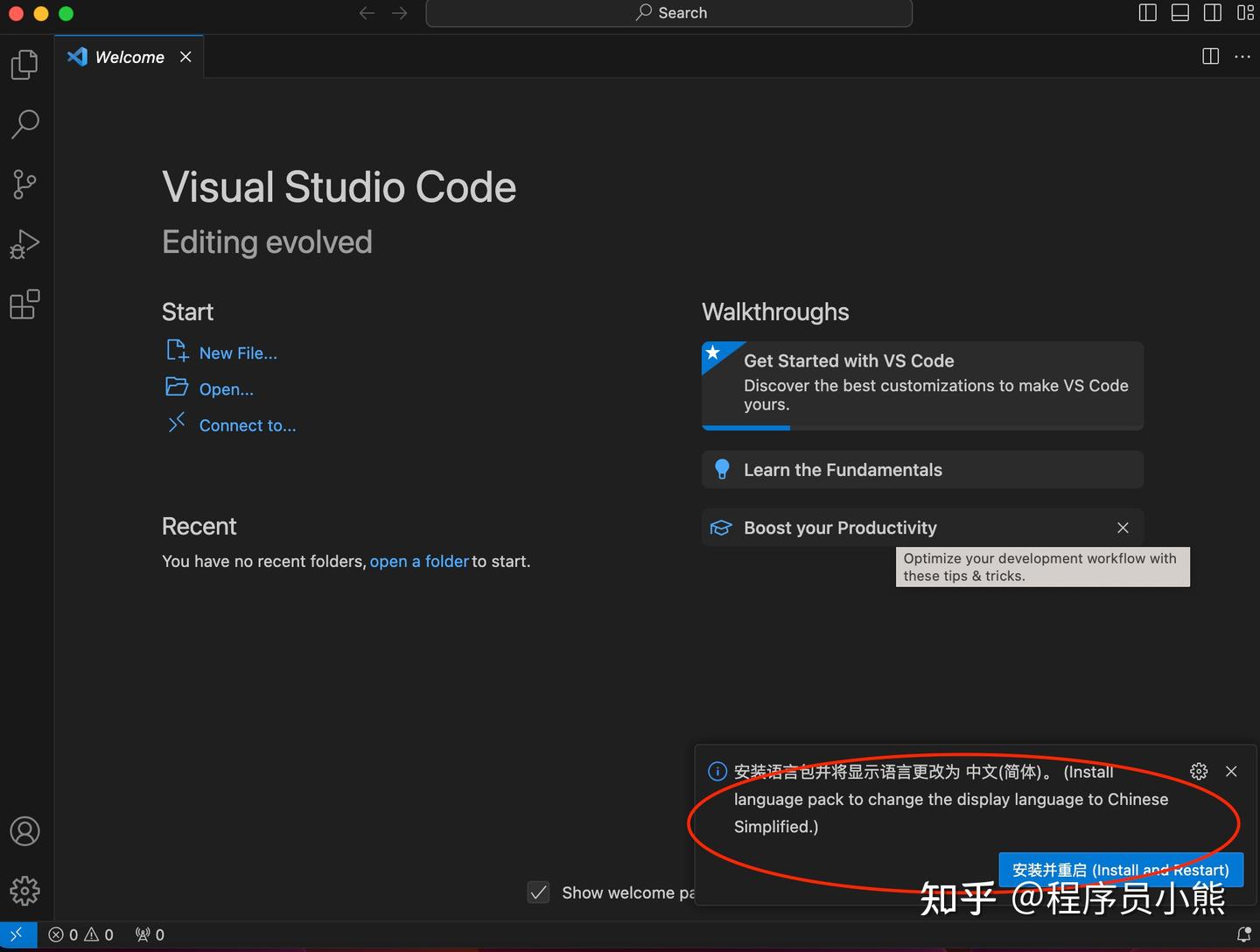Open the Source Control view
Viewport: 1260px width, 952px height.
point(24,184)
